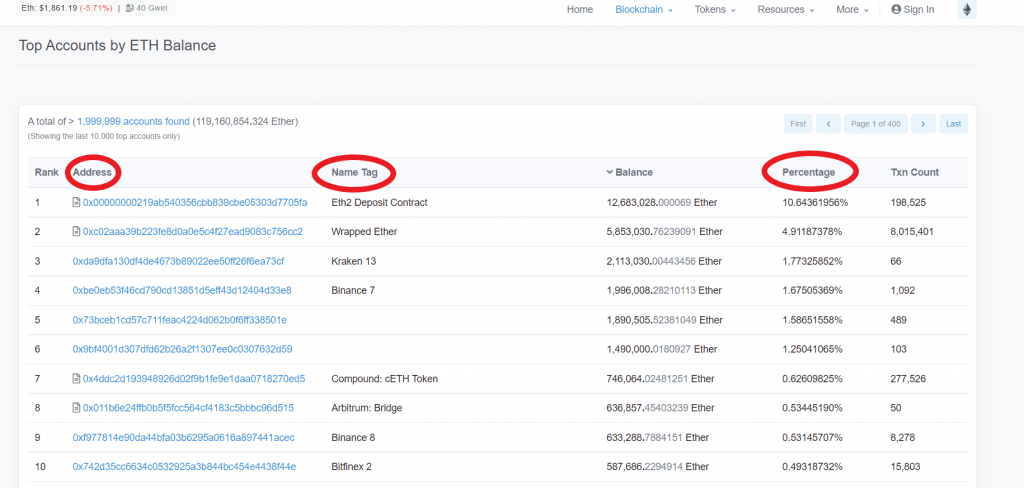The width and height of the screenshot is (1024, 488).
Task: Click the gas pump icon beside 40 Gwei
Action: (x=130, y=8)
